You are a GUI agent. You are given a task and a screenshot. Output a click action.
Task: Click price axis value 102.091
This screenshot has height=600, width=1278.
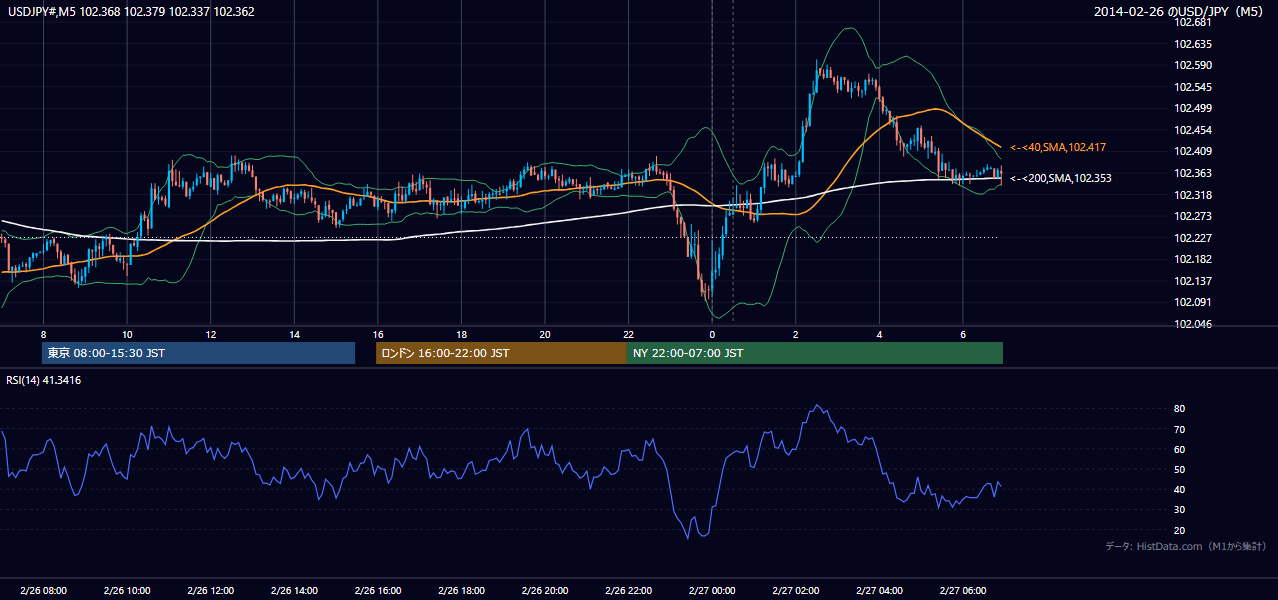point(1192,302)
